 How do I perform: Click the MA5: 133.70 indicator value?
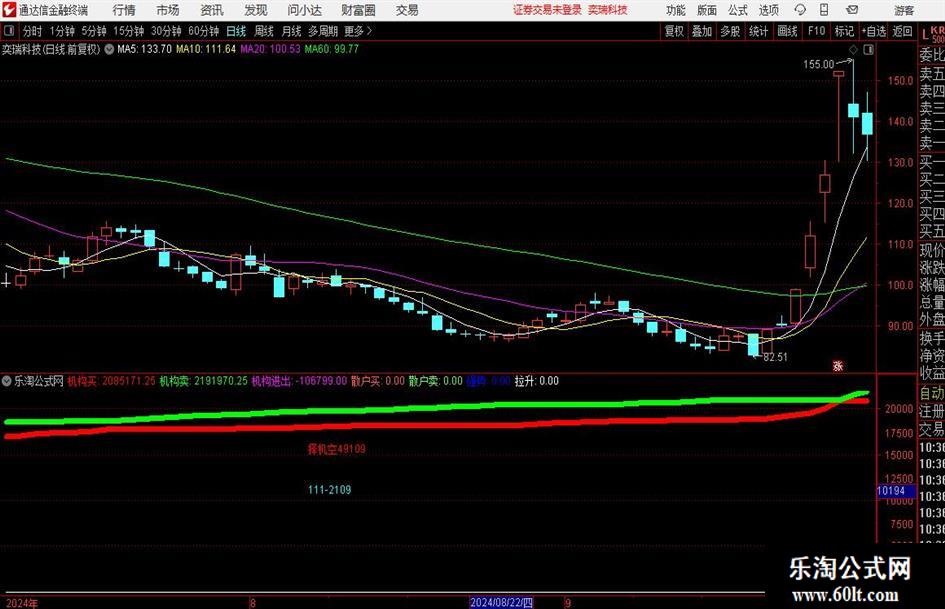[144, 49]
